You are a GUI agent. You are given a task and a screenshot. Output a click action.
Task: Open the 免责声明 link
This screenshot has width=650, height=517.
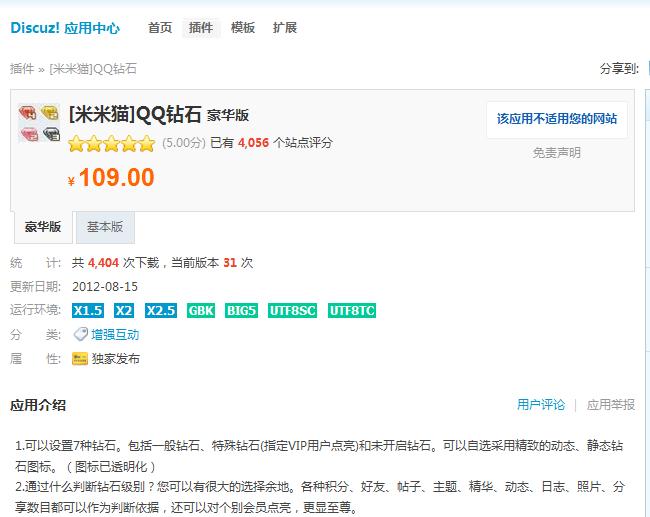pyautogui.click(x=557, y=153)
